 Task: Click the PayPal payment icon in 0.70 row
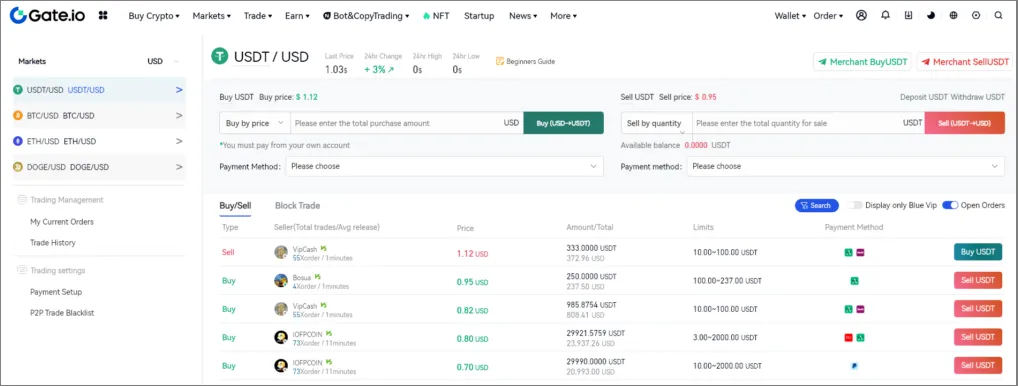click(854, 366)
